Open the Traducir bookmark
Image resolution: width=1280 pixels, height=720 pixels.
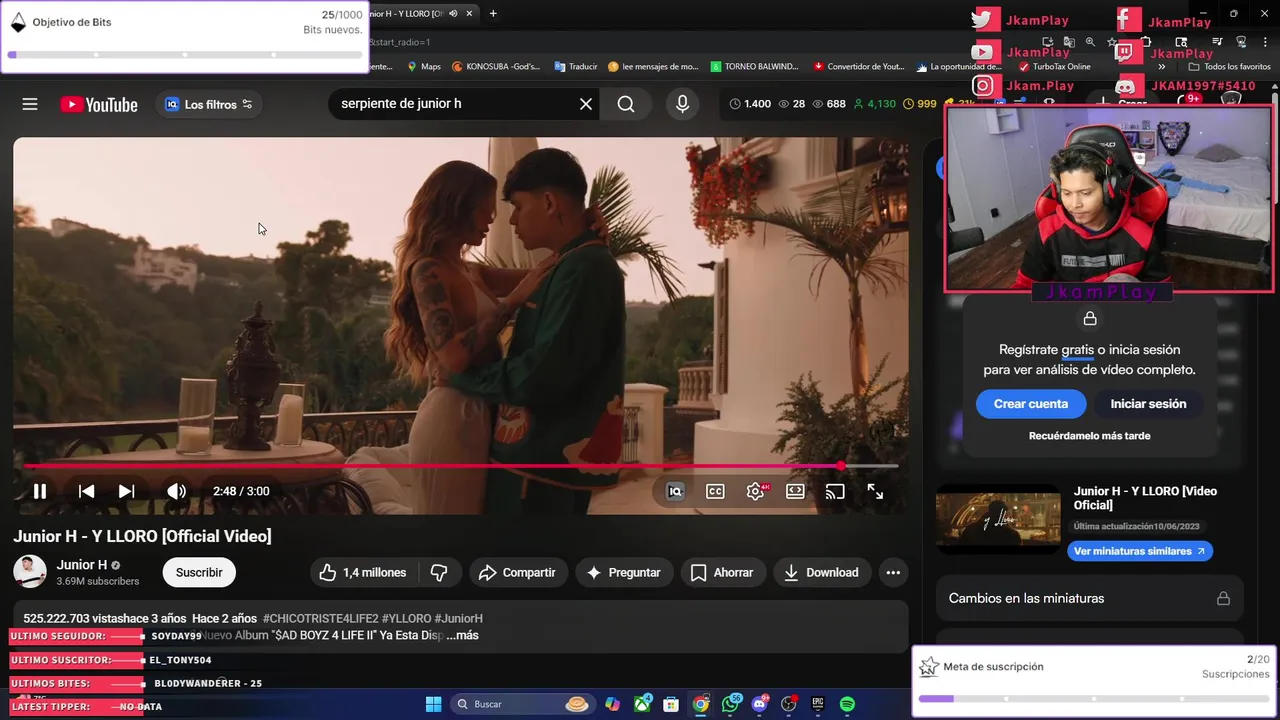pos(575,66)
